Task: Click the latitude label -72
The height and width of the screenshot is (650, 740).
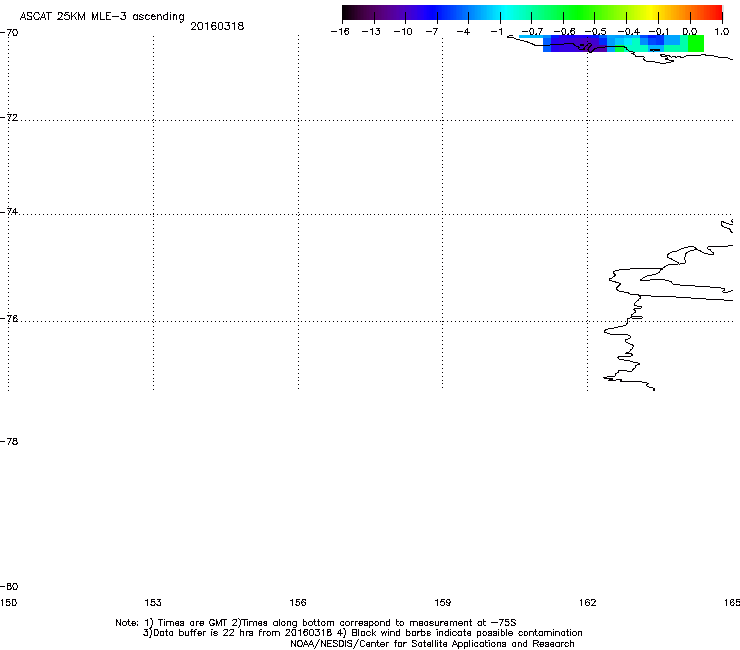Action: 9,117
